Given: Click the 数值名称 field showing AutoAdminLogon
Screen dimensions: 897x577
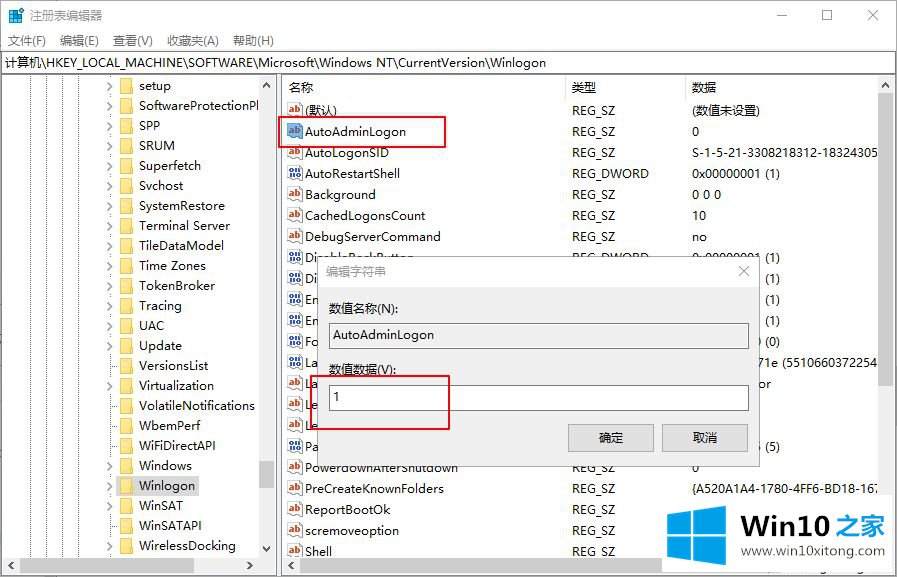Looking at the screenshot, I should [538, 336].
